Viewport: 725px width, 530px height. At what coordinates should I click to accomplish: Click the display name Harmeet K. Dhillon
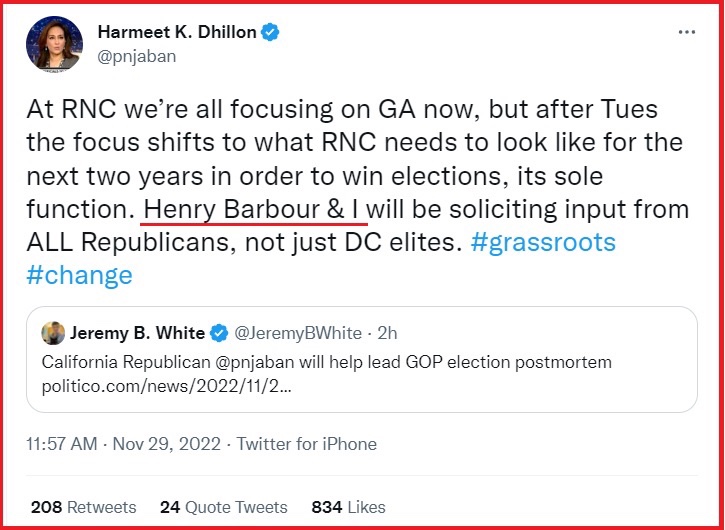(x=178, y=32)
